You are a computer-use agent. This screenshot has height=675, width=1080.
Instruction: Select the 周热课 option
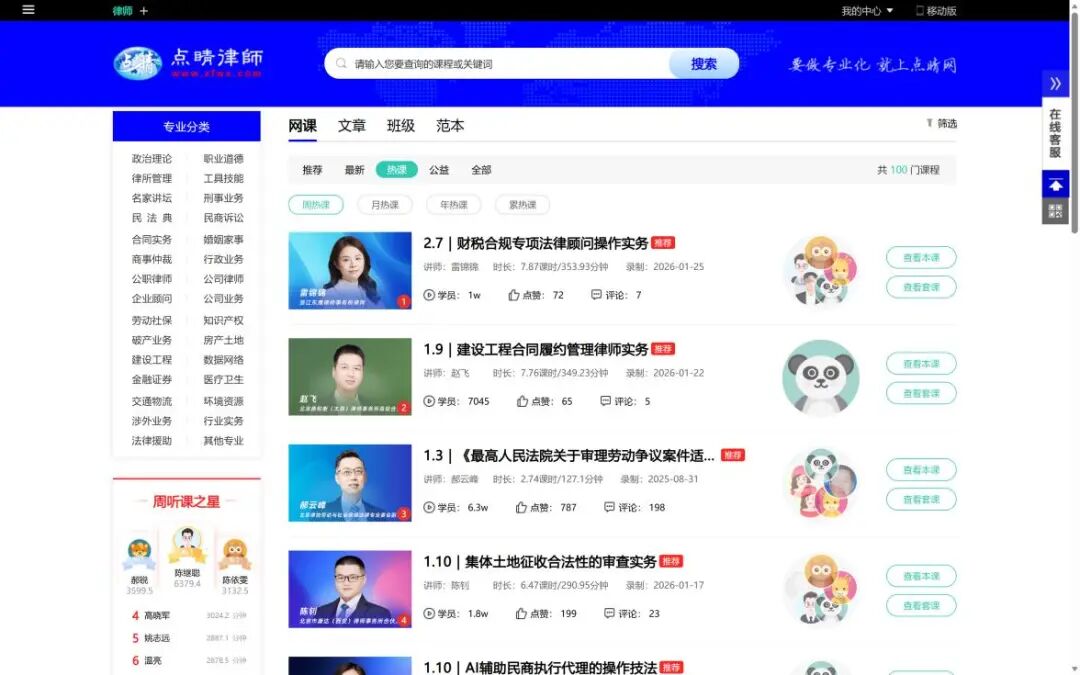[316, 204]
